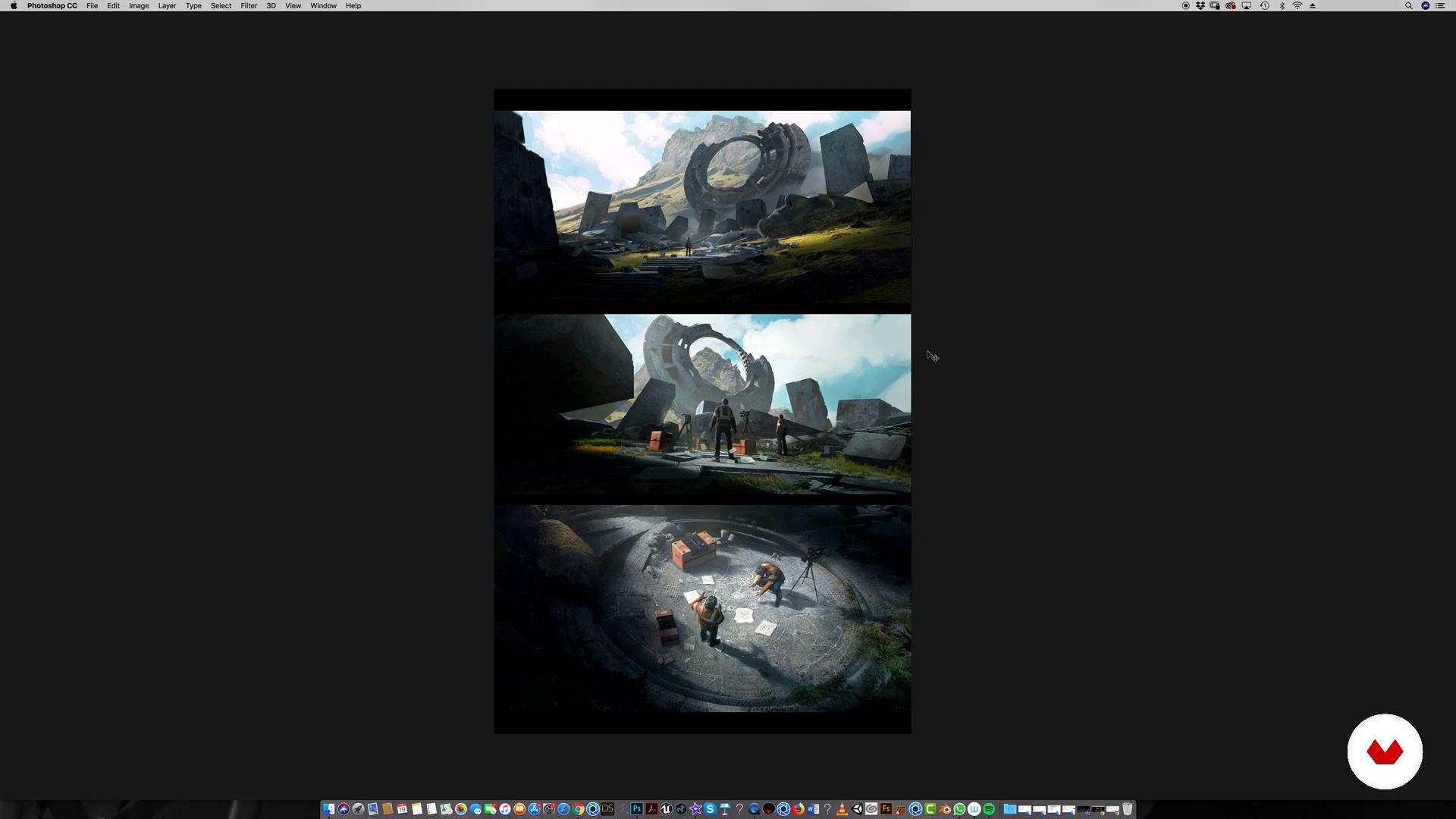Open Adobe Fuse (Fs) in the Dock
Viewport: 1456px width, 819px height.
click(x=886, y=809)
